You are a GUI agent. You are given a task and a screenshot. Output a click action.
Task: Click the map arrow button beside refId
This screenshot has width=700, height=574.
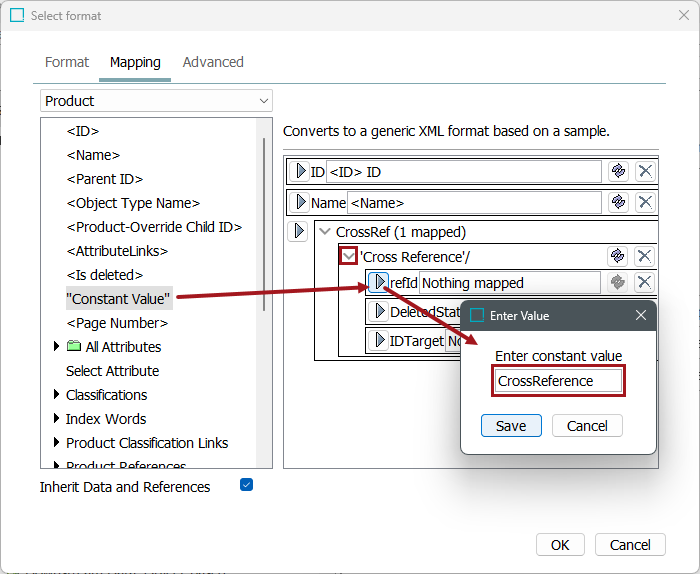(x=378, y=283)
